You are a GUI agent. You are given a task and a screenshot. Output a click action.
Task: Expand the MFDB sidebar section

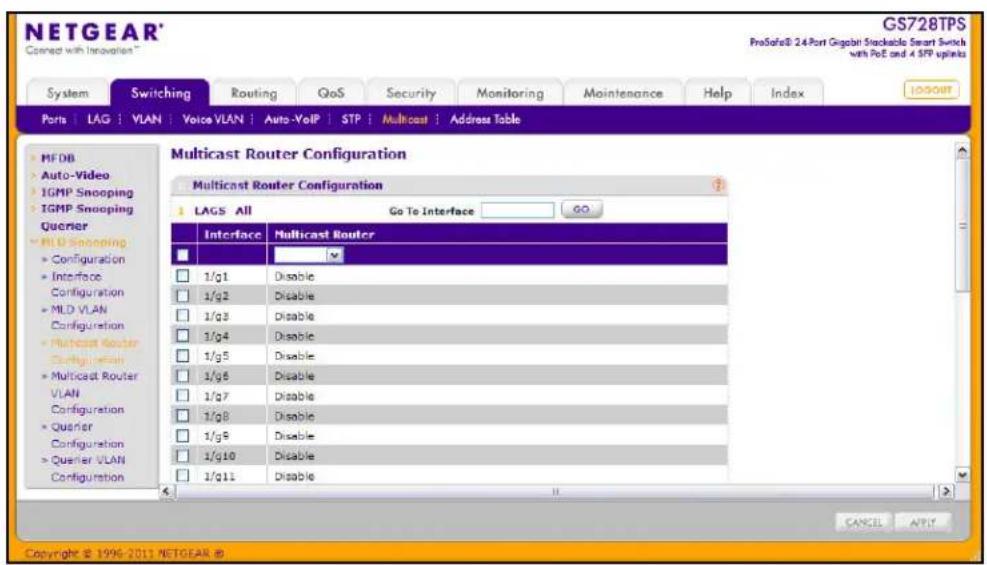coord(57,158)
